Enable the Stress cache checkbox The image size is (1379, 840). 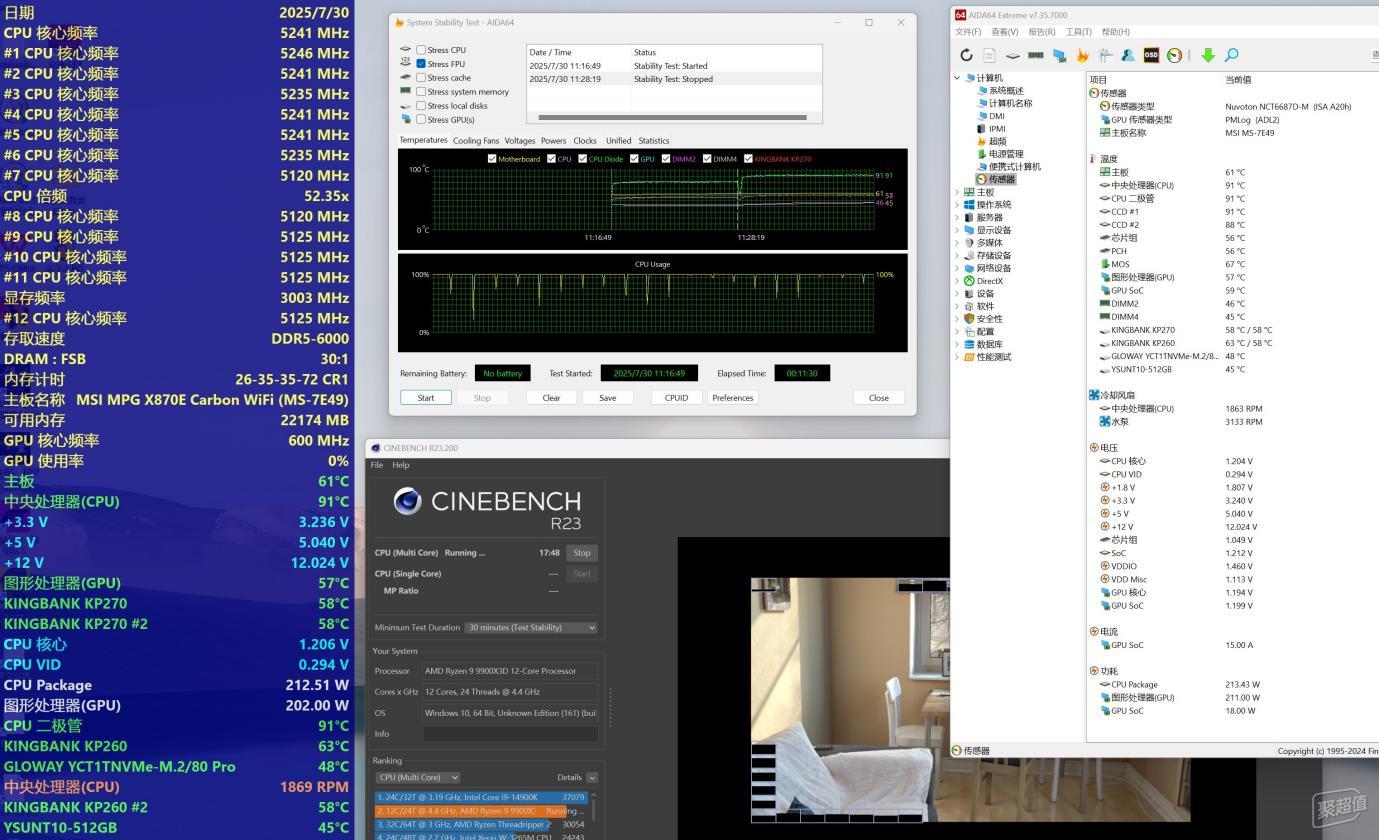tap(421, 78)
